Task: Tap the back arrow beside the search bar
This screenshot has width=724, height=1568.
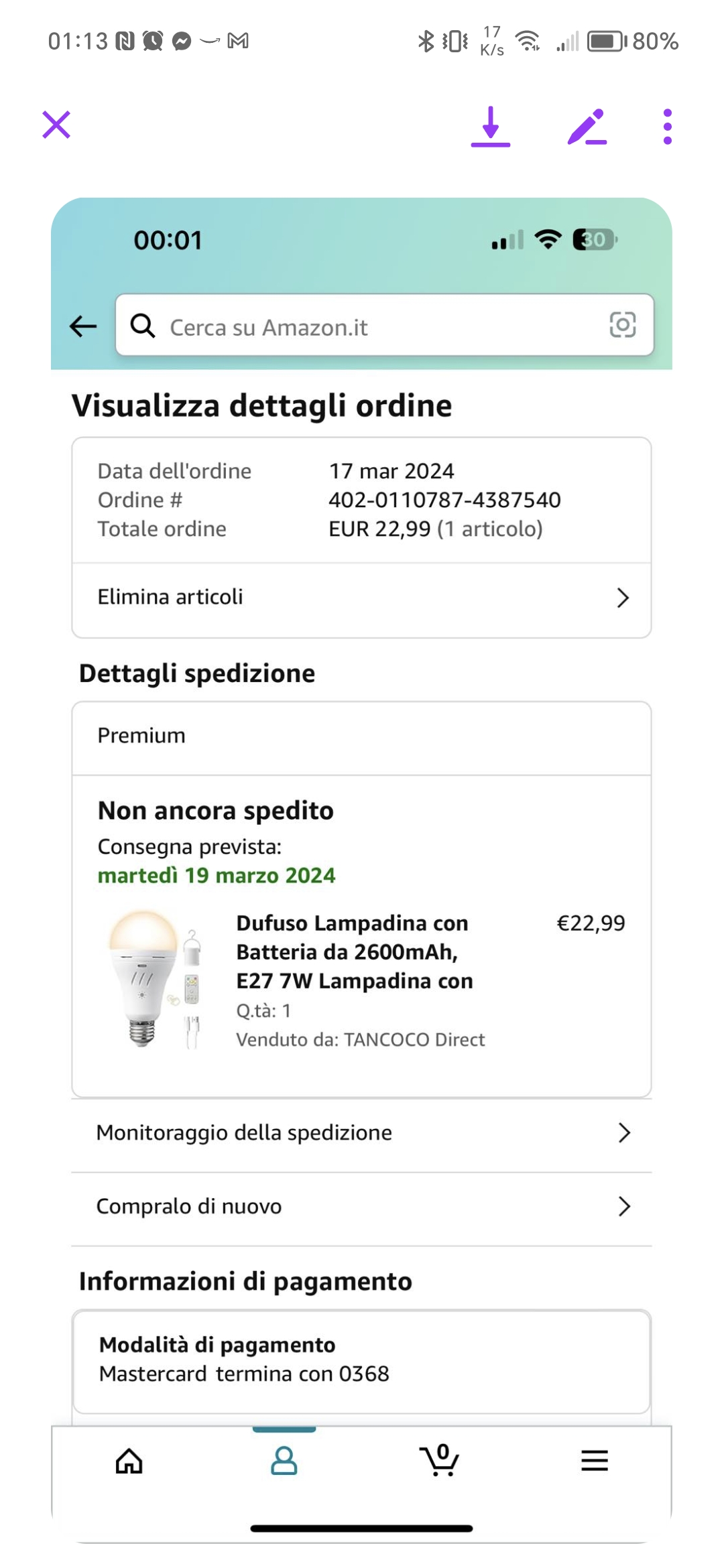Action: pyautogui.click(x=83, y=326)
